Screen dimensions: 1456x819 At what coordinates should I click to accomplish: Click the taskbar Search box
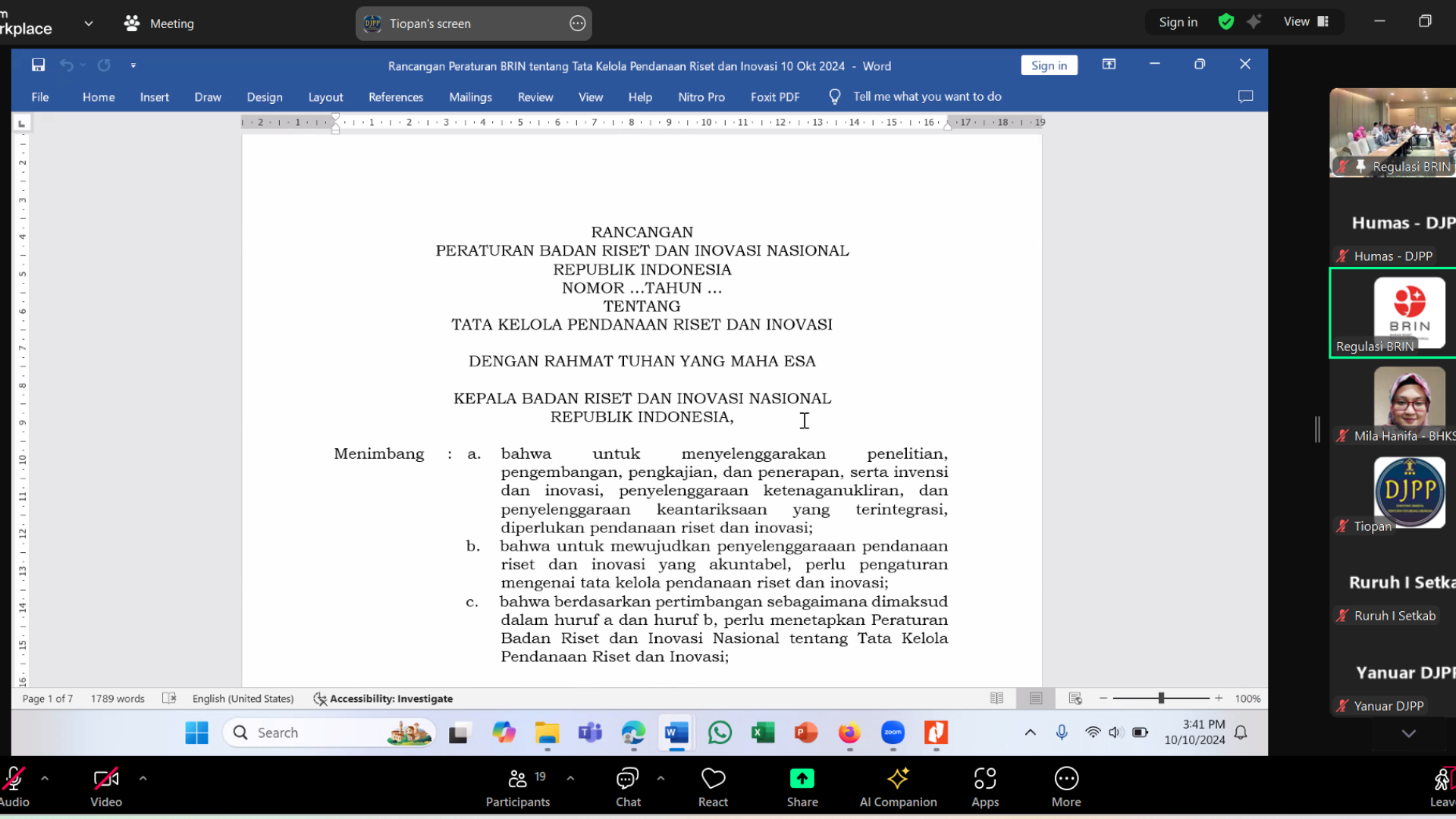[329, 733]
